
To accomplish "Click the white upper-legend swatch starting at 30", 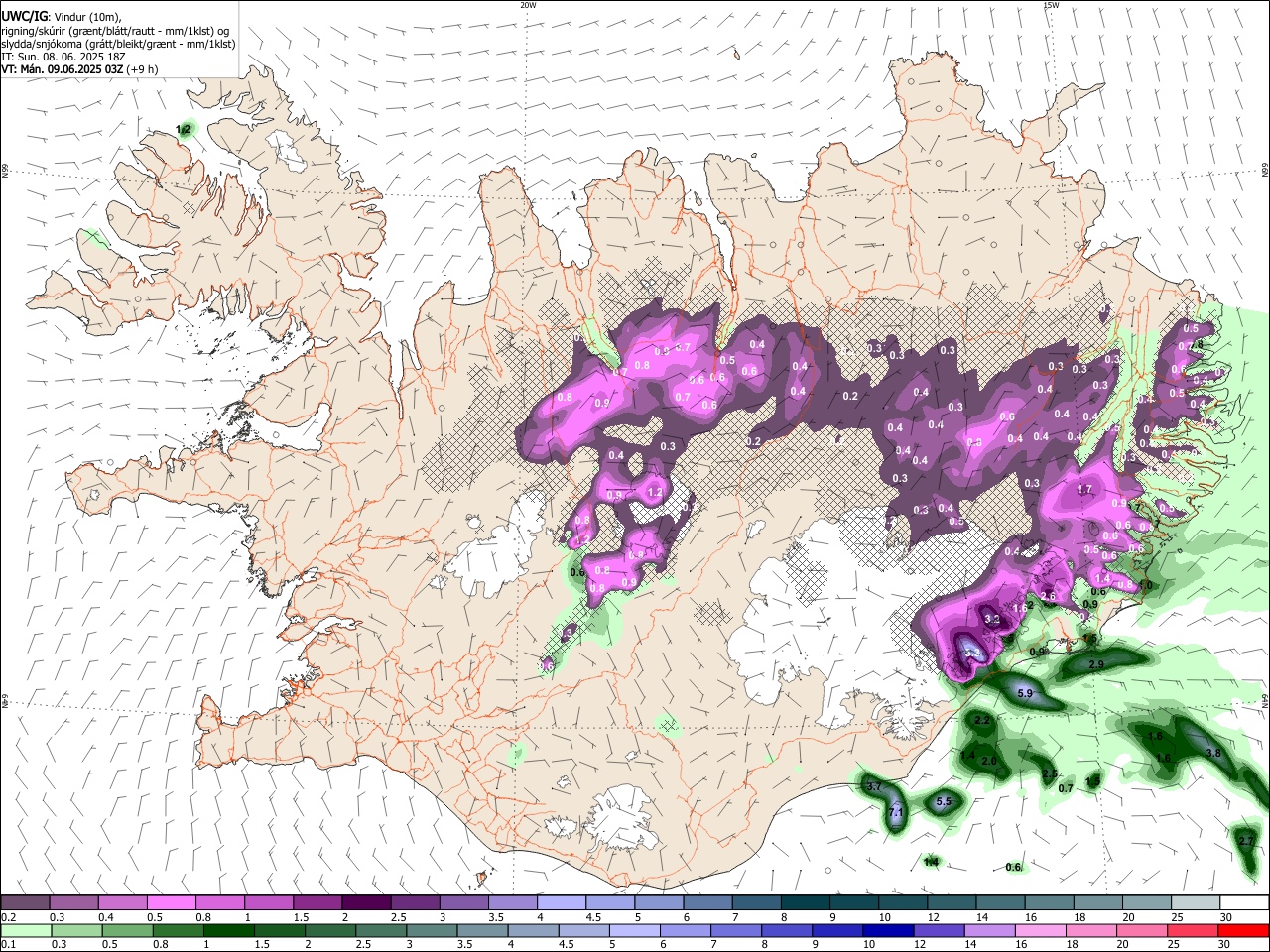I will [1244, 903].
